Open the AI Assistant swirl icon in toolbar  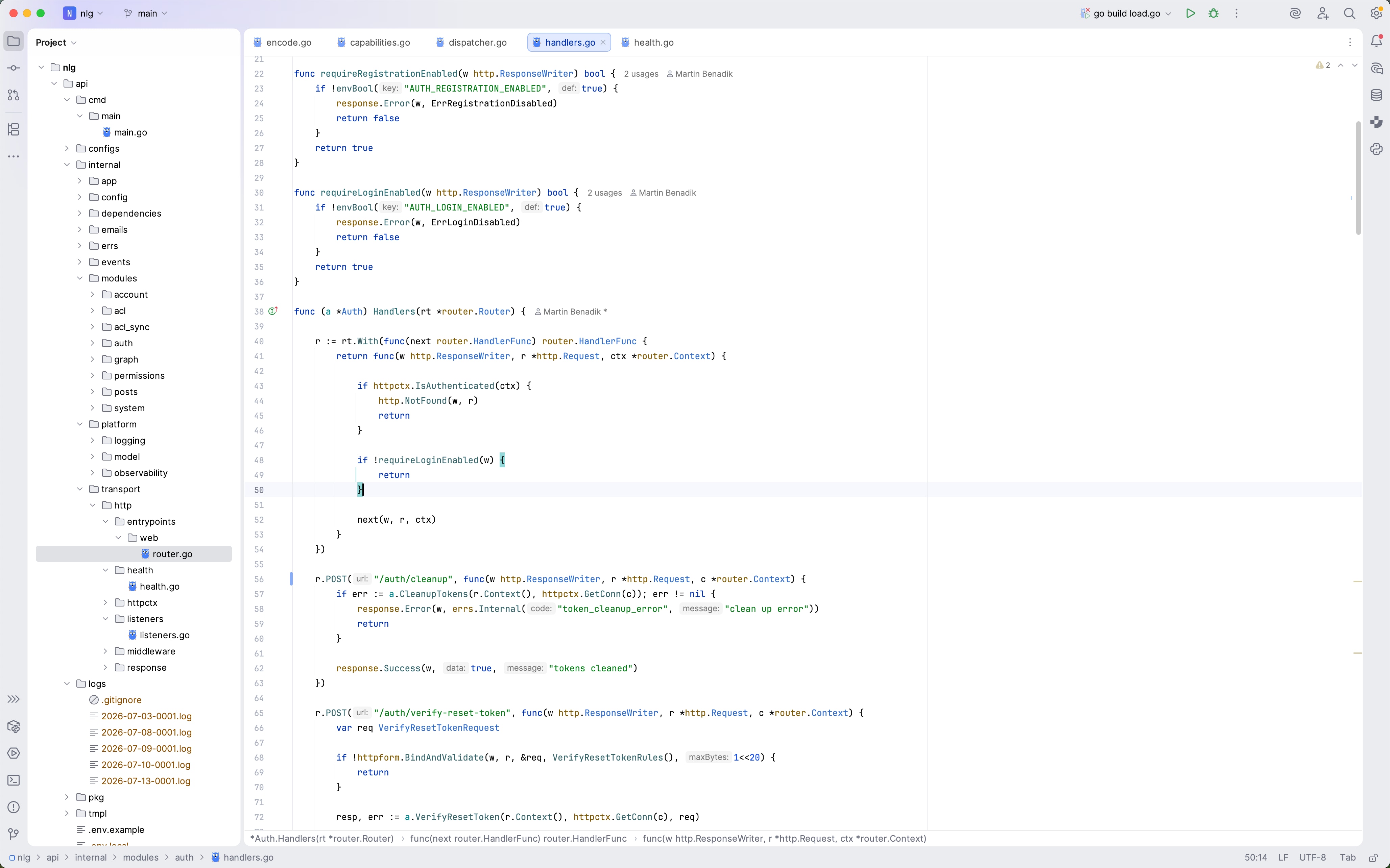point(1295,13)
